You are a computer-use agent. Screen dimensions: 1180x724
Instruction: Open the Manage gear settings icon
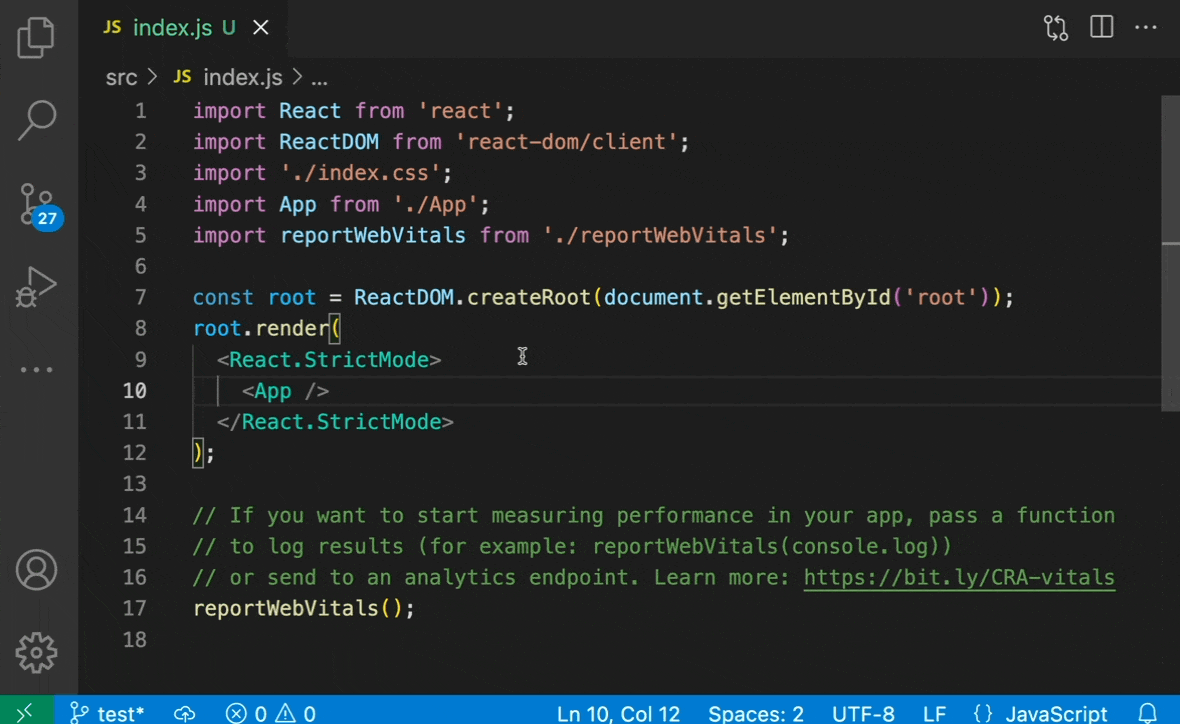click(37, 653)
